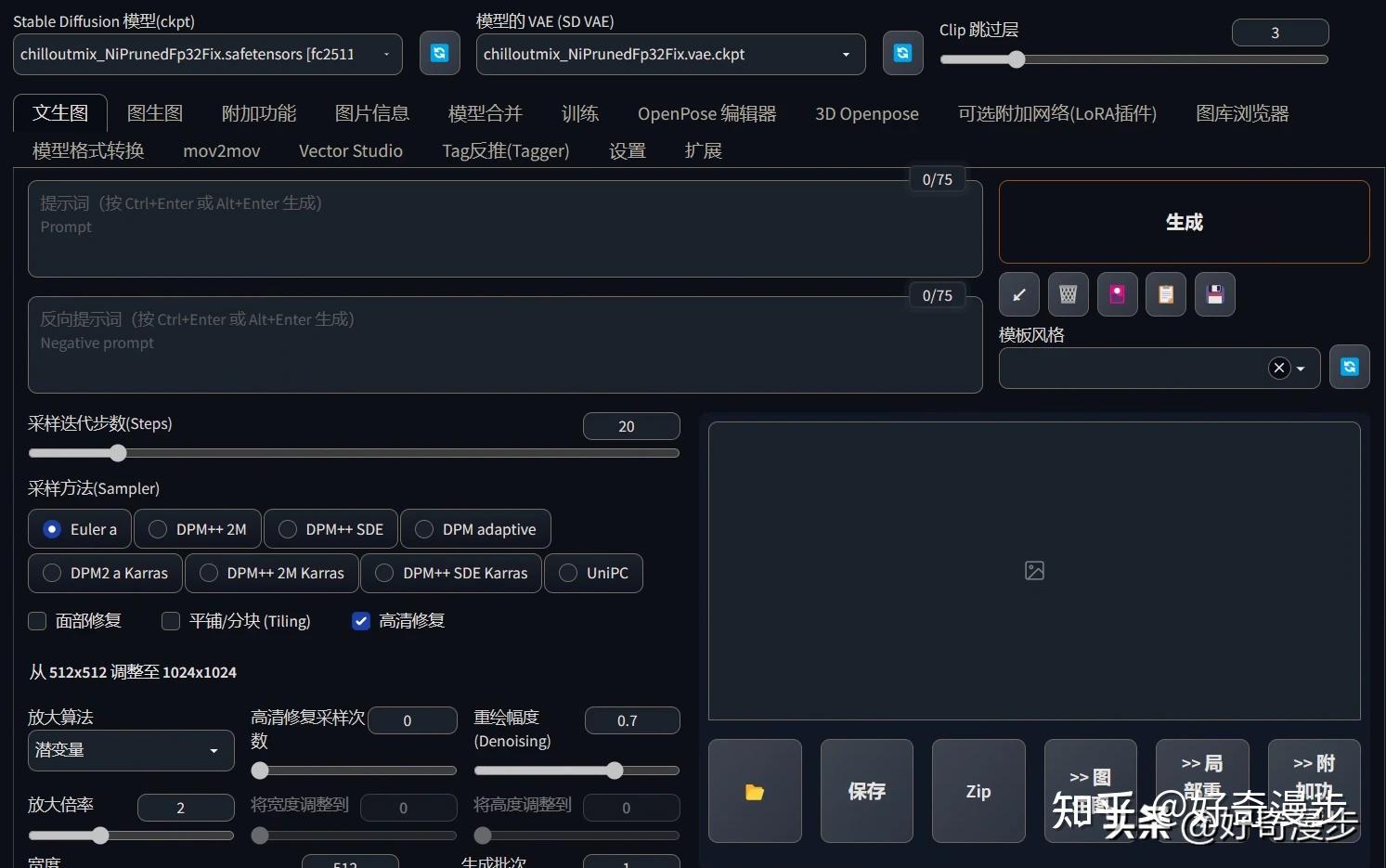Click the arrow icon to read last parameters
Image resolution: width=1386 pixels, height=868 pixels.
1019,295
